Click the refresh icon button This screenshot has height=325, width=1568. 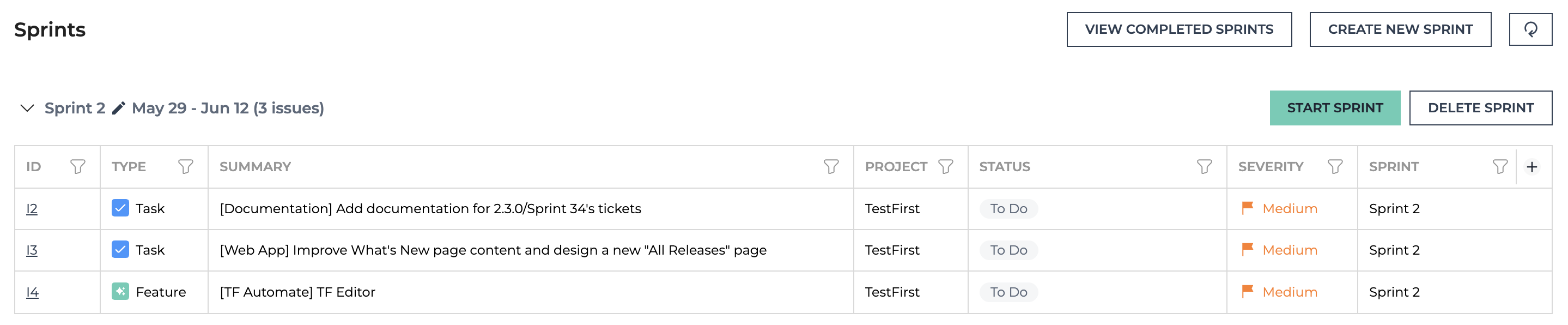(1530, 29)
